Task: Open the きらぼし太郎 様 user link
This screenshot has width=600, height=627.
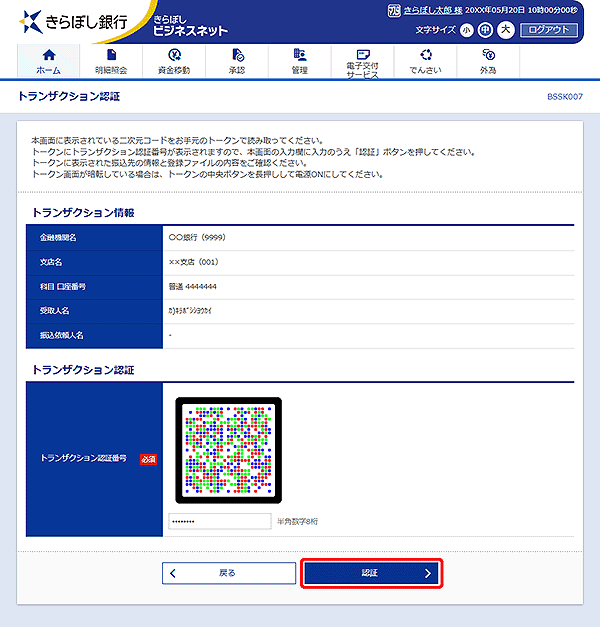Action: tap(432, 10)
